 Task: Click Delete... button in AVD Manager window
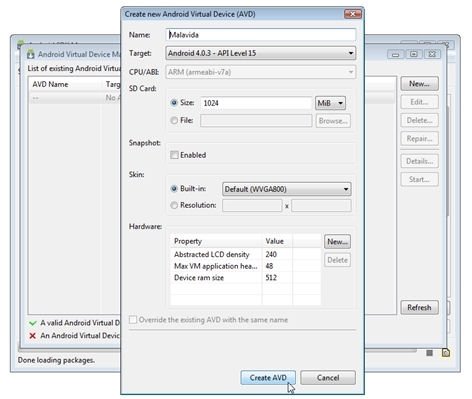click(x=419, y=120)
